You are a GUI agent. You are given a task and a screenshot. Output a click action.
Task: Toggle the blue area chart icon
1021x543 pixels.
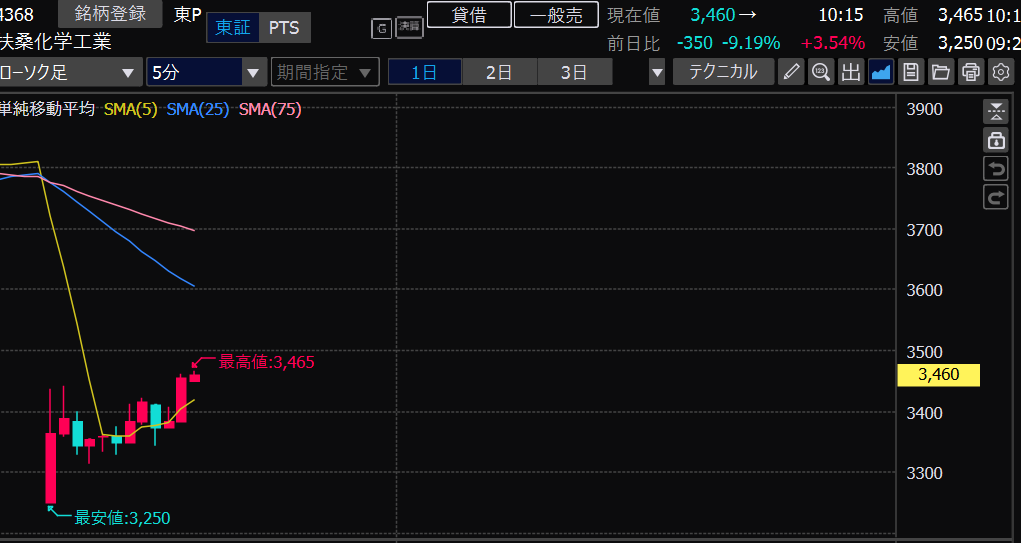881,72
